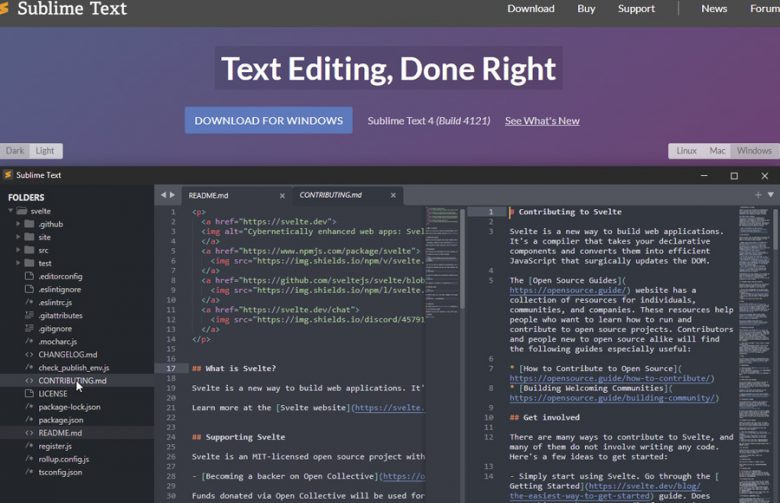Click the .gitattributes file icon

click(x=29, y=315)
